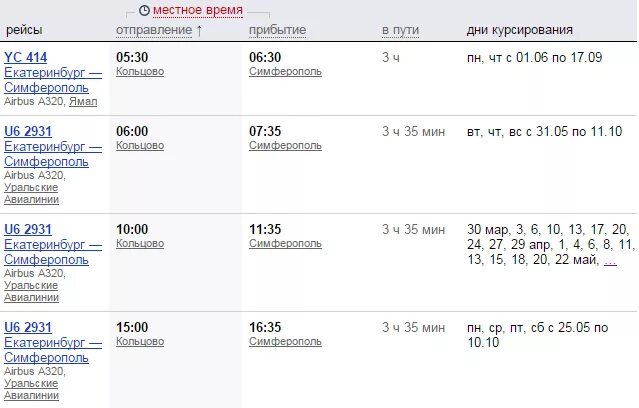The image size is (639, 408).
Task: Click the clock icon beside местное время
Action: coord(144,11)
